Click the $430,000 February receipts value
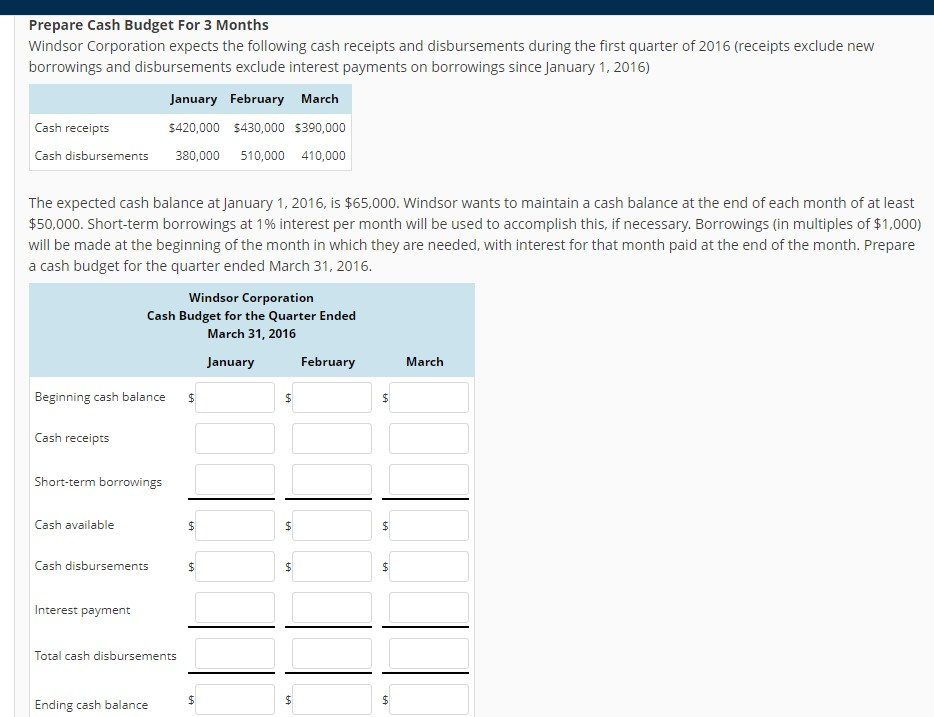 259,127
